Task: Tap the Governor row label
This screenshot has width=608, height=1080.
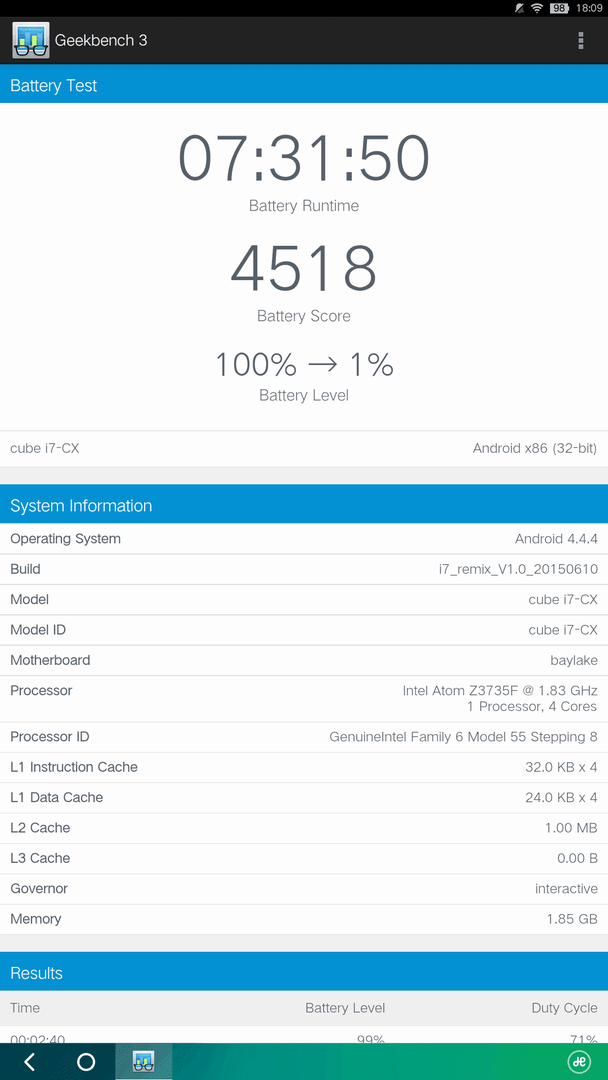Action: [x=39, y=888]
